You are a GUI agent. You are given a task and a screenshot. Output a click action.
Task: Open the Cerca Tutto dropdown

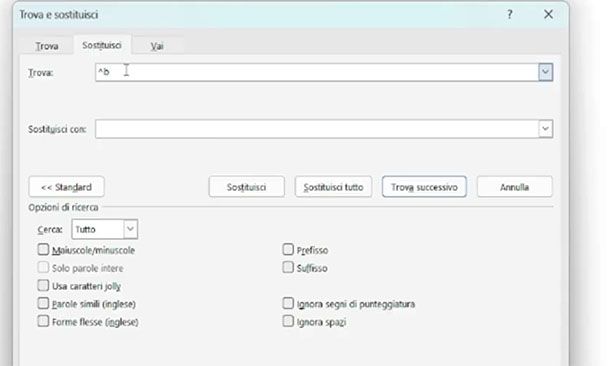tap(105, 229)
